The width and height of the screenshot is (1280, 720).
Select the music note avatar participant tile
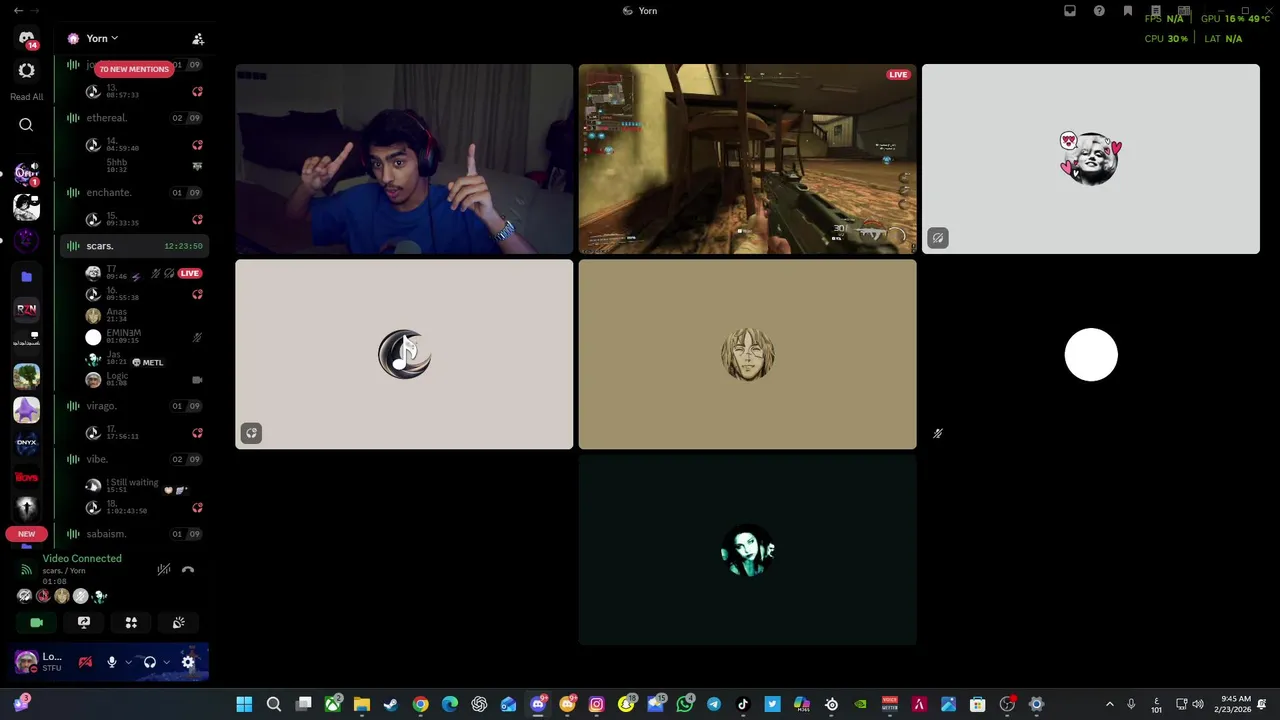pos(404,355)
